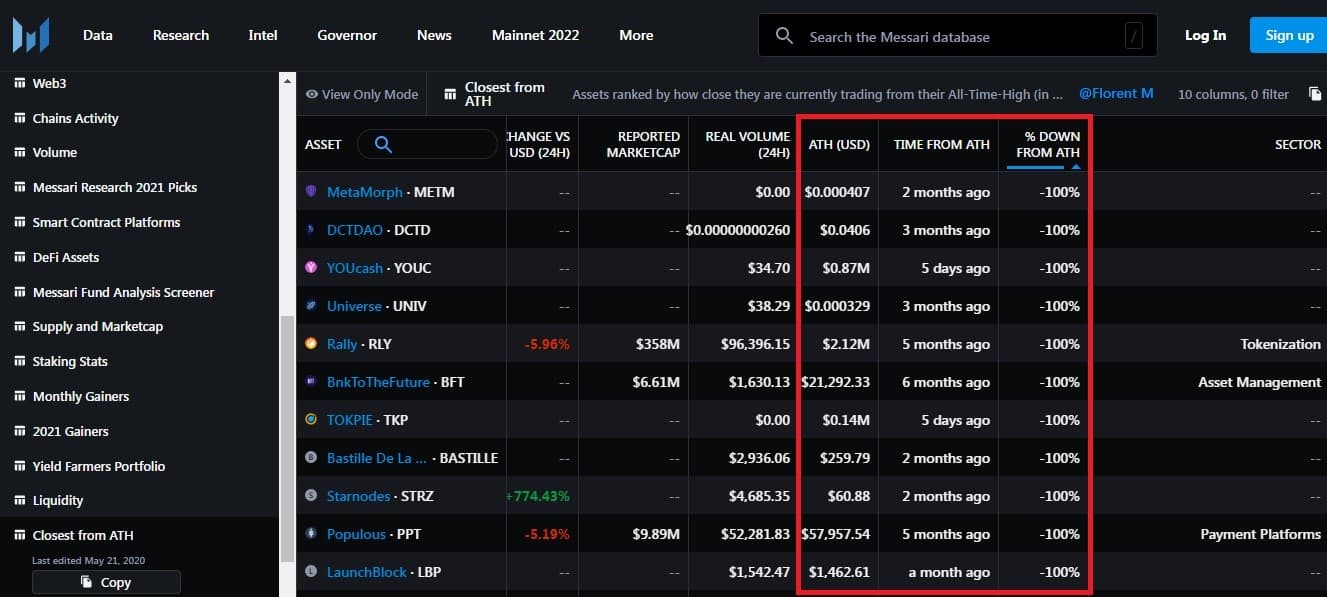Click the Liquidity table icon

click(20, 501)
